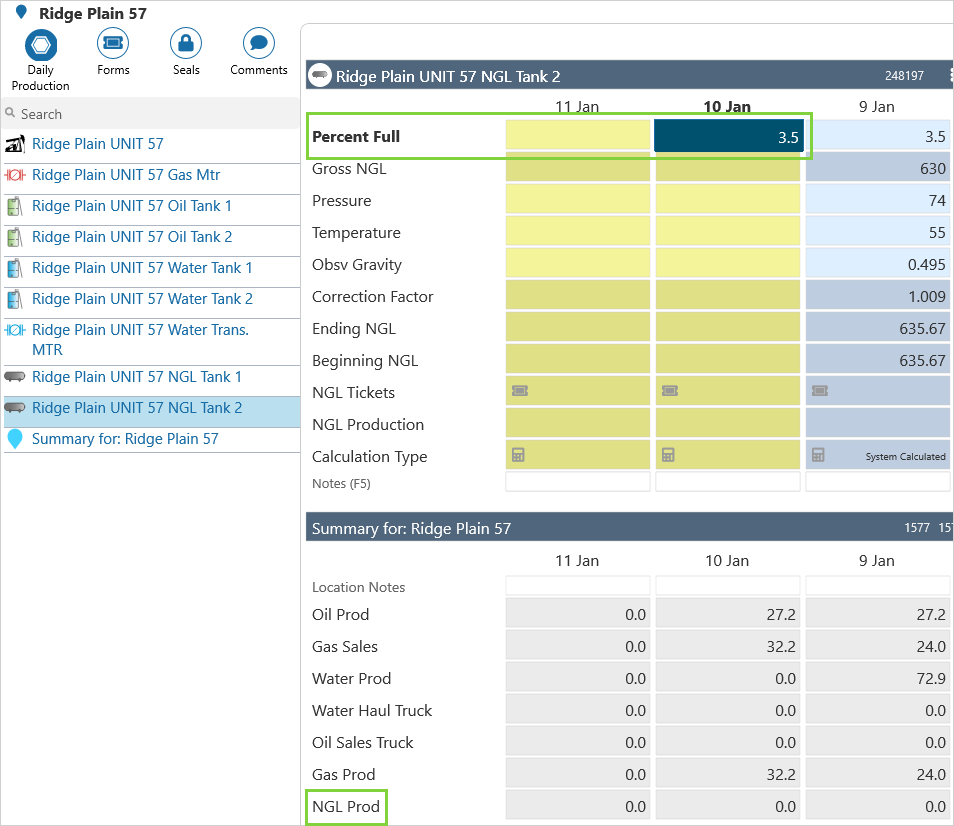954x826 pixels.
Task: Open Ridge Plain UNIT 57 Water Tank 2
Action: point(142,299)
